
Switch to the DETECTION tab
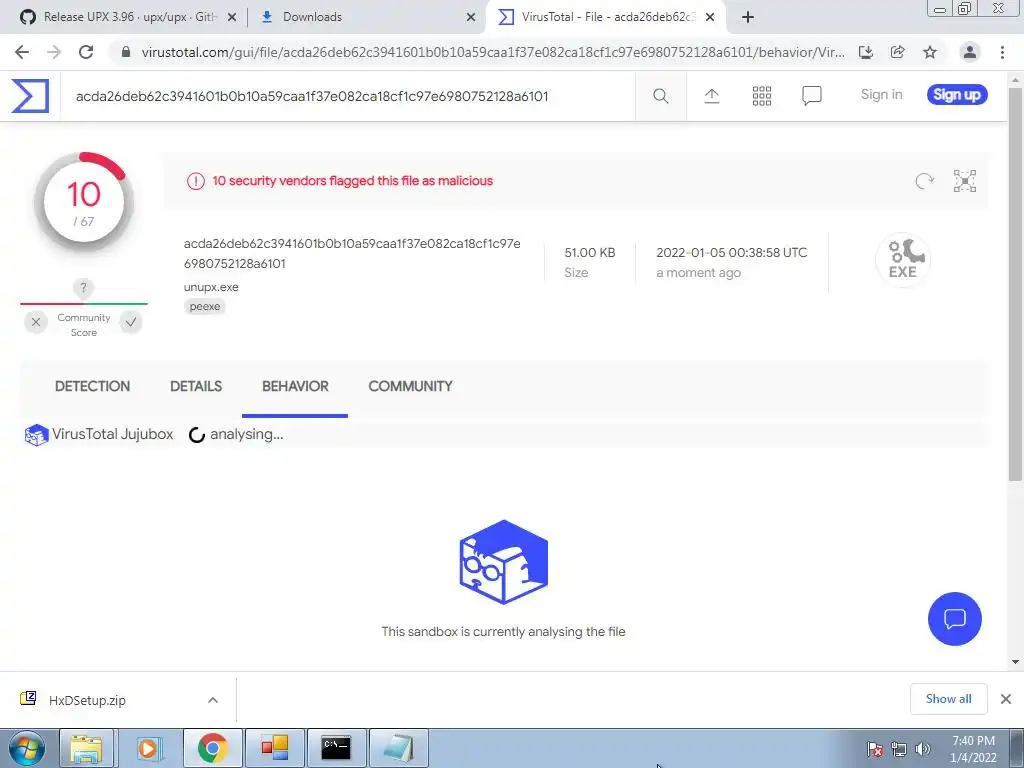click(93, 387)
